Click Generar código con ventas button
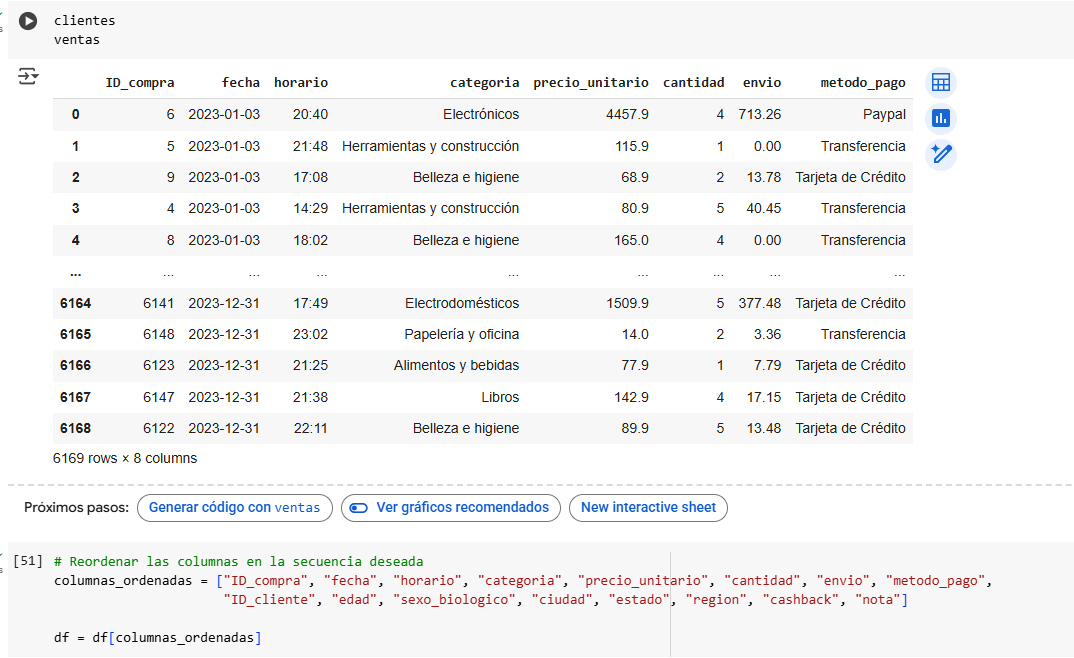 point(235,508)
